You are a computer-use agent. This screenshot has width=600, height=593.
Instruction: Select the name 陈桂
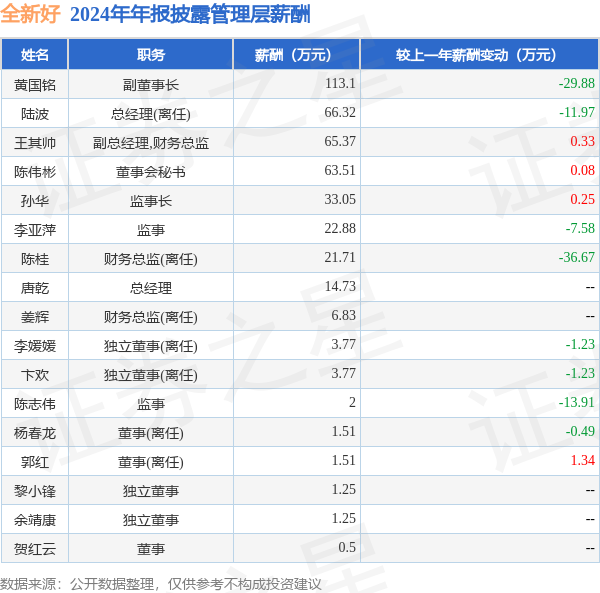tap(35, 259)
